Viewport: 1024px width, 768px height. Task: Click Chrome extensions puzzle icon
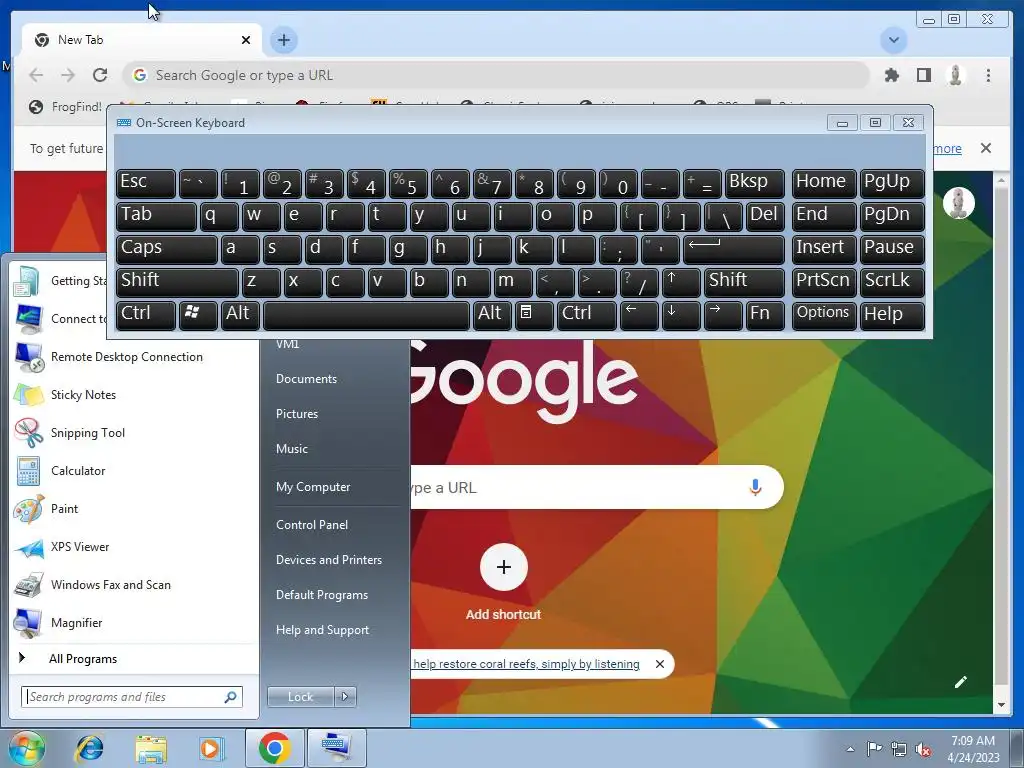click(x=891, y=75)
